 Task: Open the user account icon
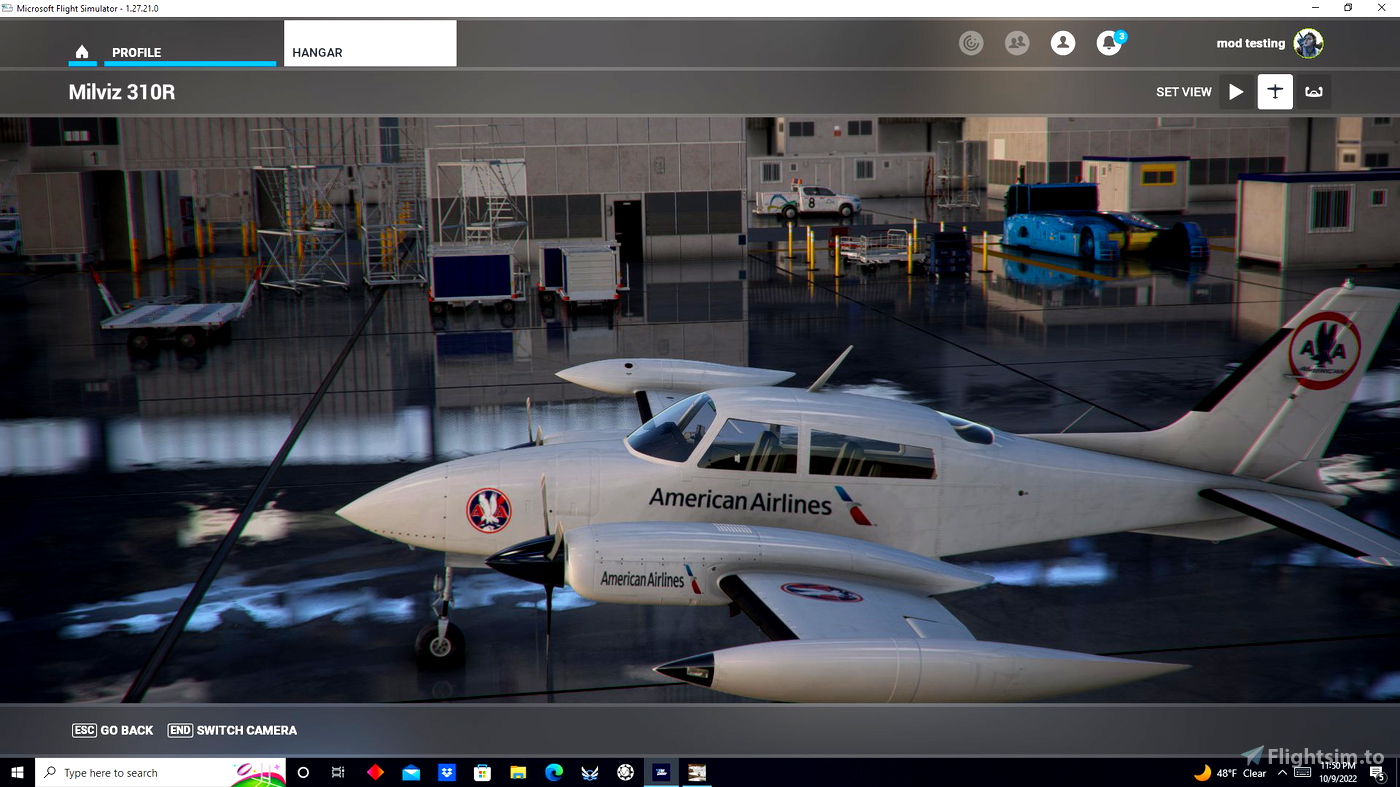click(1063, 43)
